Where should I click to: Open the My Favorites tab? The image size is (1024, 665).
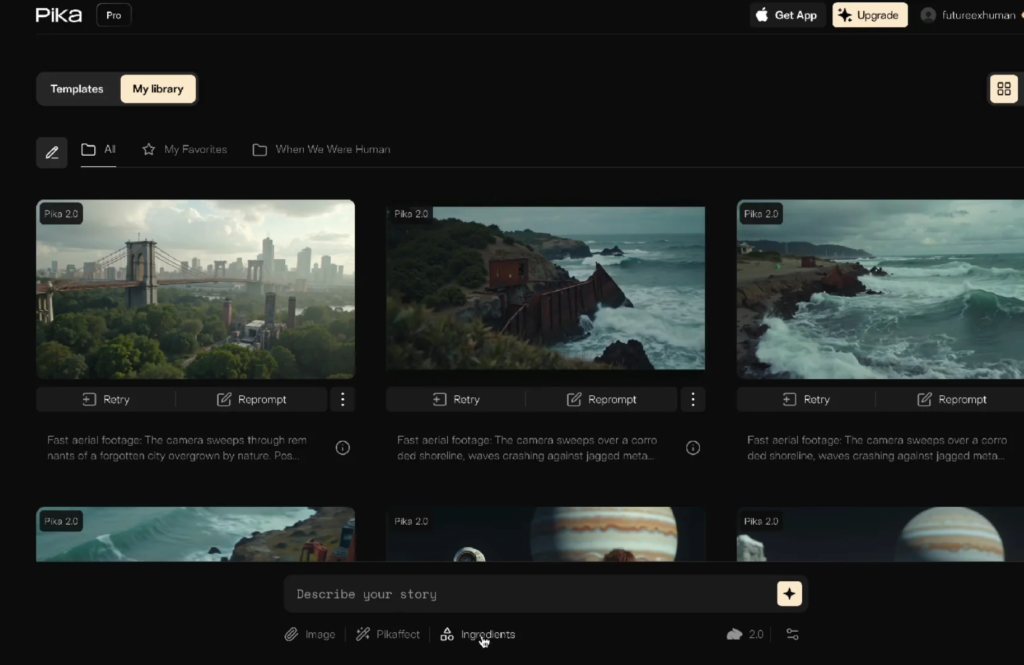(x=185, y=149)
